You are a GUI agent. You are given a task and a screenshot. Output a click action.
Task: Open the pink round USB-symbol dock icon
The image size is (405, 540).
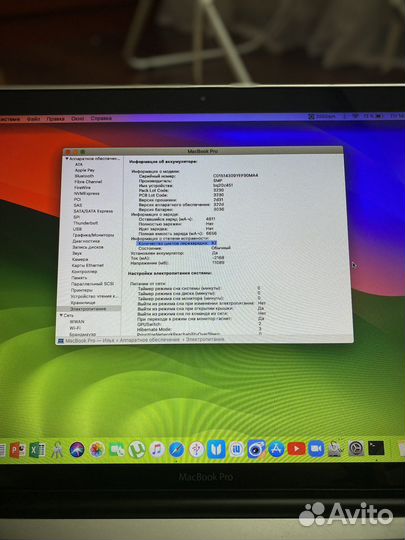[197, 449]
